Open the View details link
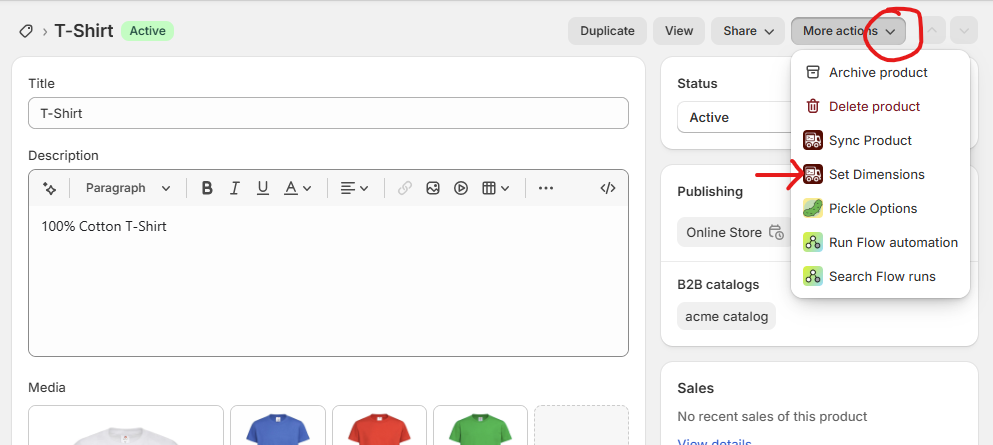Viewport: 993px width, 445px height. 714,442
